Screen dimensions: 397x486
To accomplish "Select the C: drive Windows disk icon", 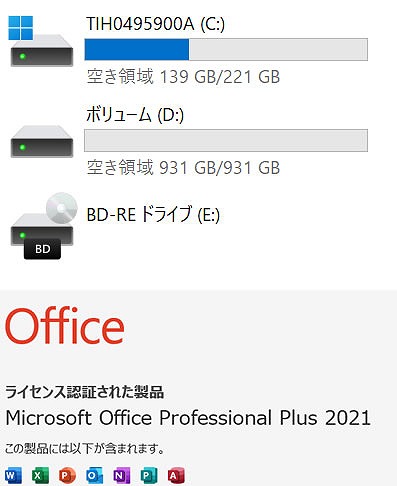I will coord(41,41).
